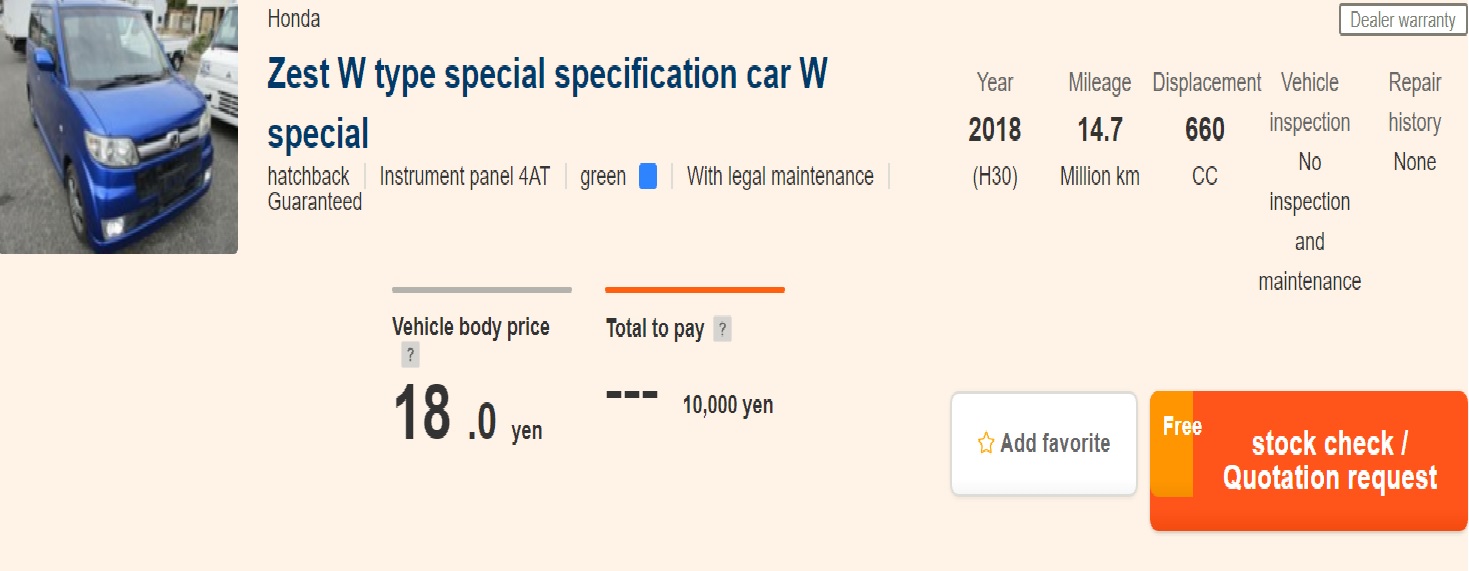This screenshot has height=571, width=1469.
Task: Click the hatchback body type tag
Action: coord(308,177)
